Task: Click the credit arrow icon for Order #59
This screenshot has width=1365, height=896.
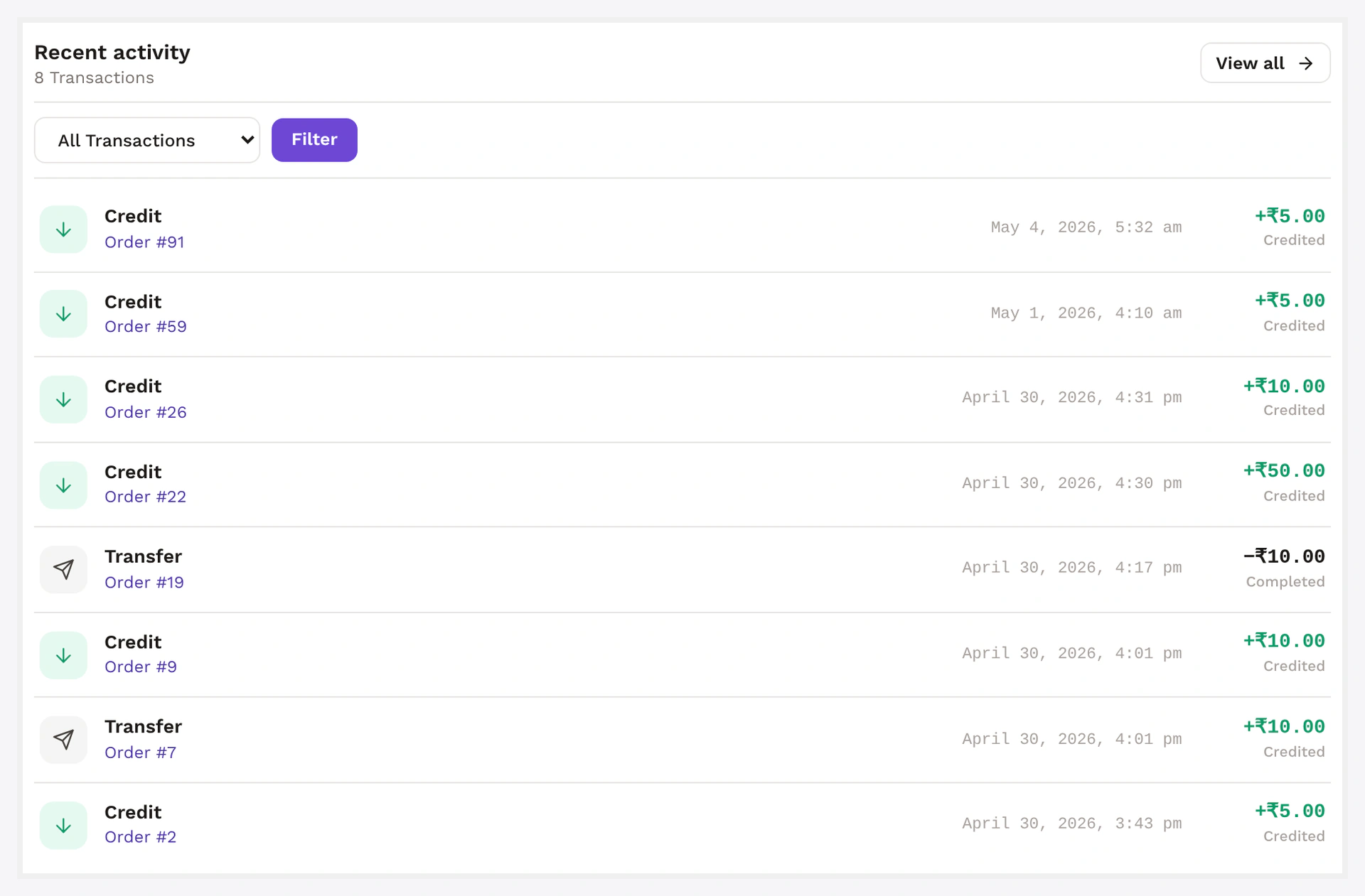Action: point(63,314)
